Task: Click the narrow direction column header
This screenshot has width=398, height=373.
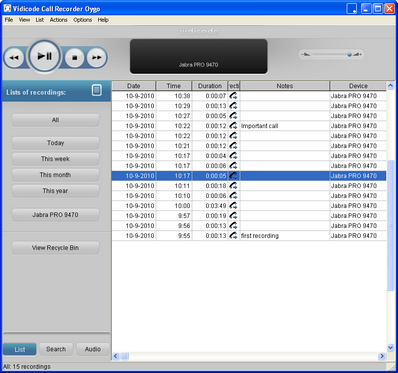Action: (x=234, y=86)
